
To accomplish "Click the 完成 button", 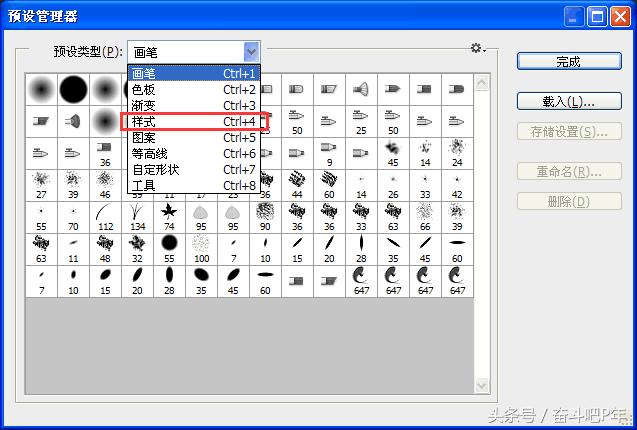I will [x=568, y=61].
